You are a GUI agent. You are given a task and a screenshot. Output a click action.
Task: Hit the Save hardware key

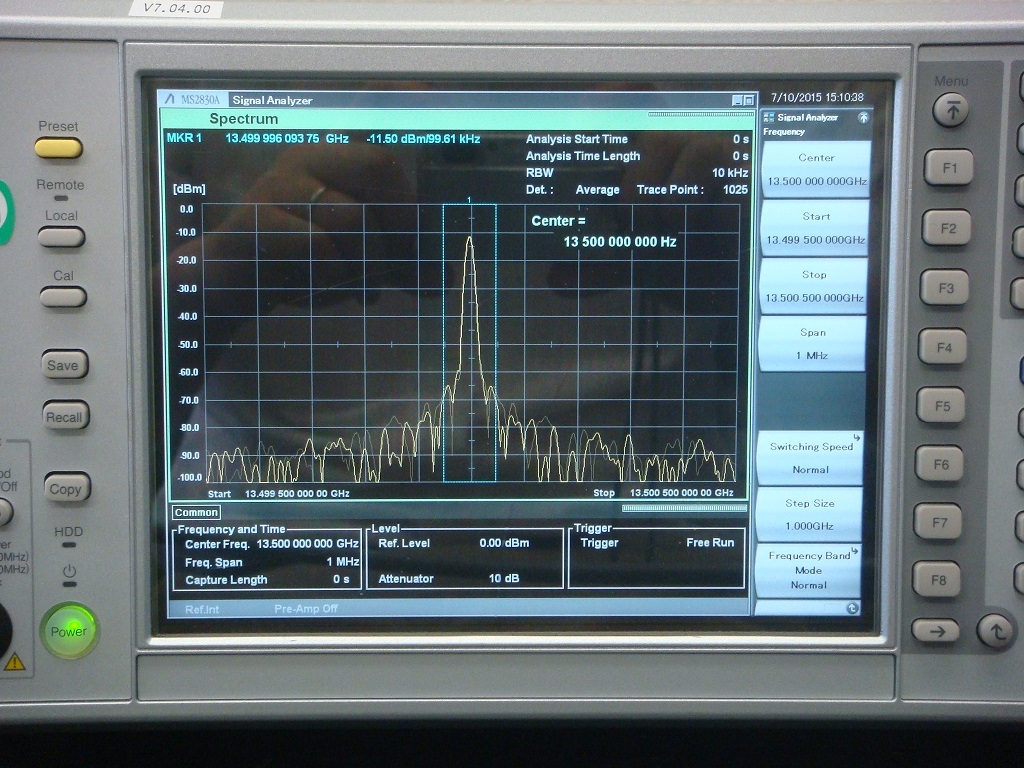[x=64, y=364]
